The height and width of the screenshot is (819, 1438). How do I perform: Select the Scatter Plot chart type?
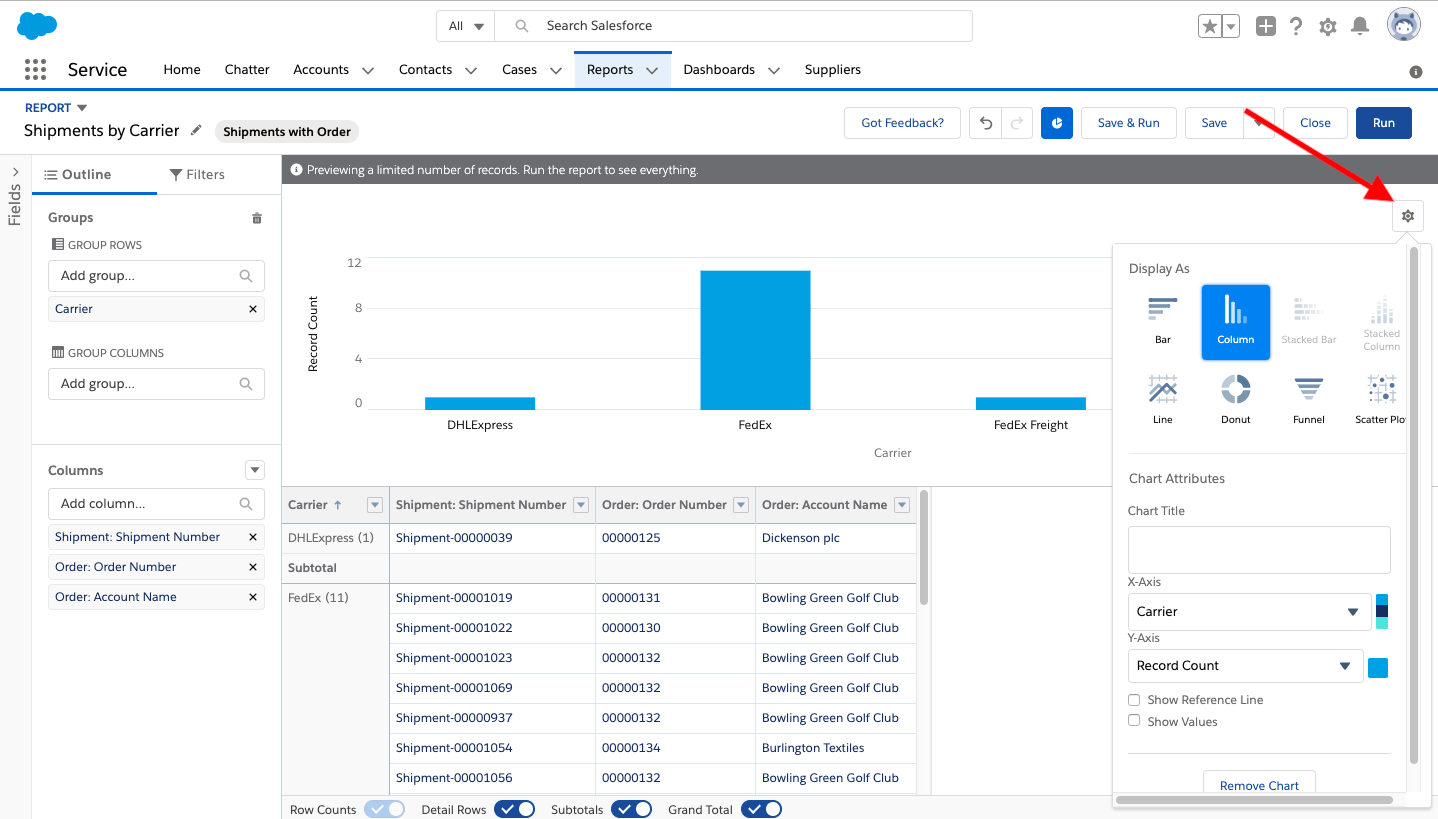point(1381,399)
